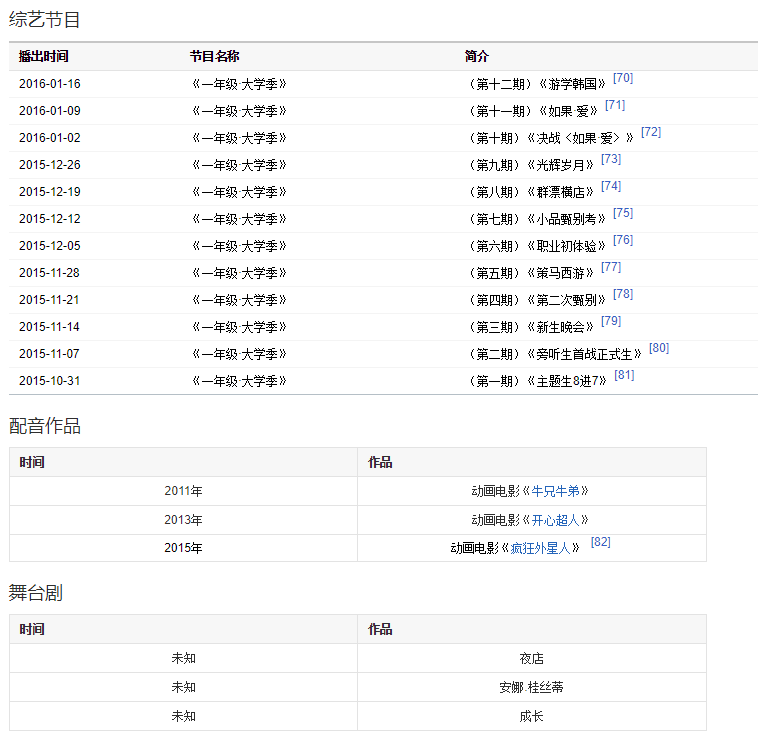The width and height of the screenshot is (758, 740).
Task: Follow the 开心超人 film link
Action: [x=555, y=520]
